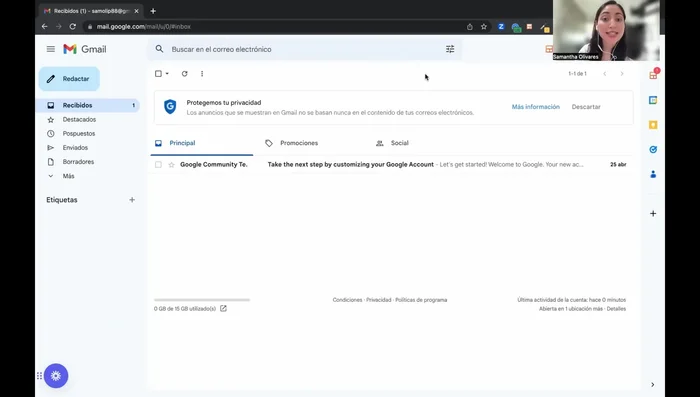Go to the newer messages arrow

(x=604, y=74)
